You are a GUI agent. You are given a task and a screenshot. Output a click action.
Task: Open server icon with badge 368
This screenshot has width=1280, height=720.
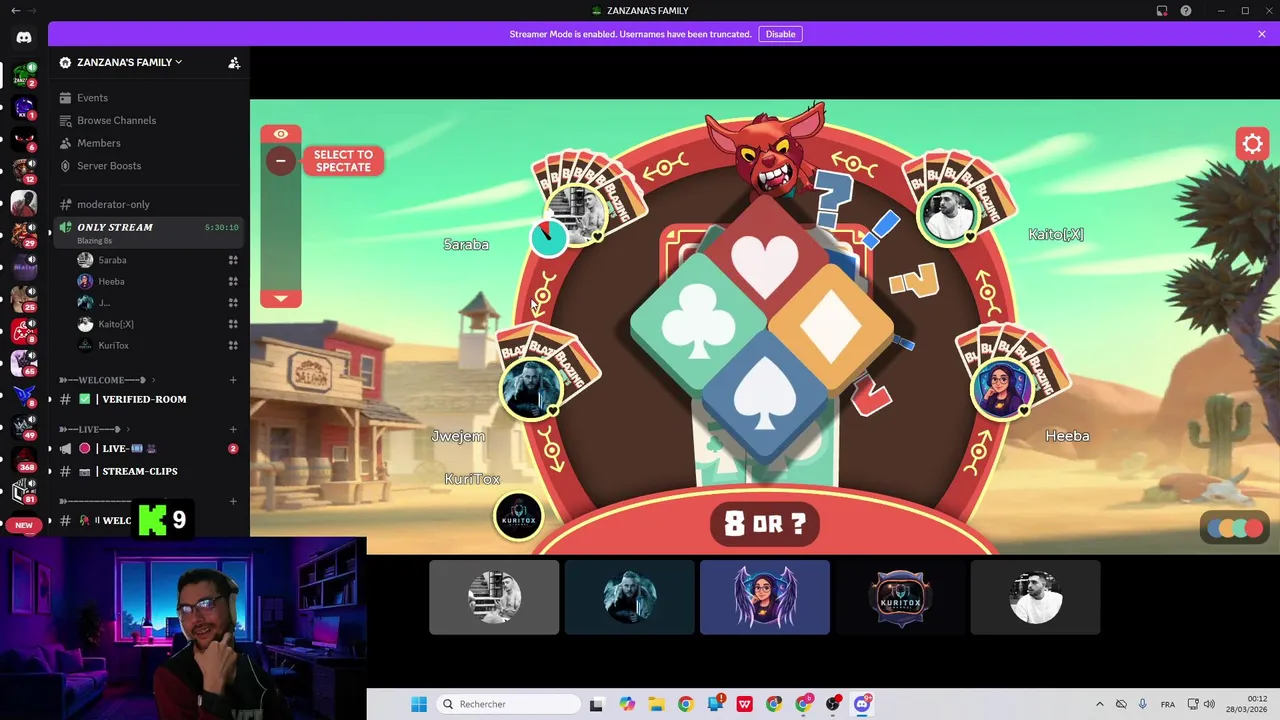[x=24, y=459]
